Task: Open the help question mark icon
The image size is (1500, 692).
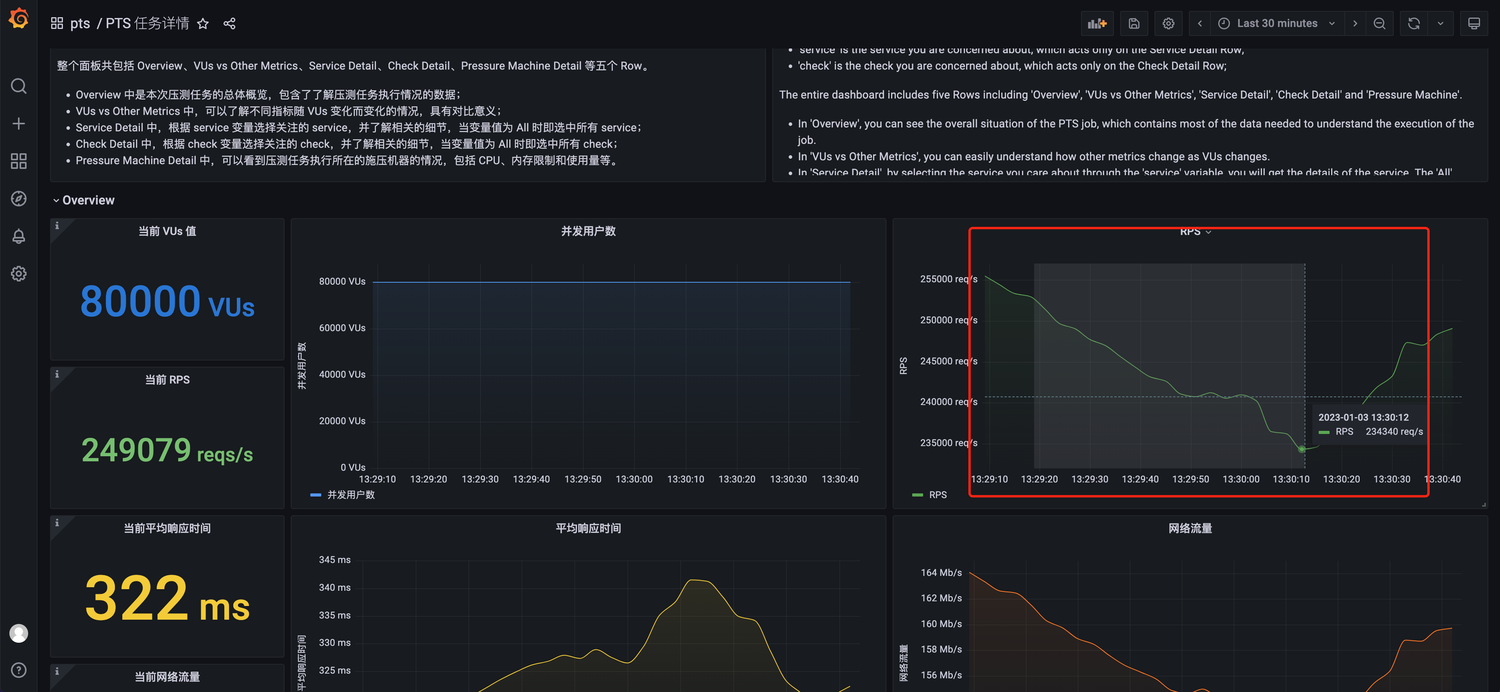Action: [18, 670]
